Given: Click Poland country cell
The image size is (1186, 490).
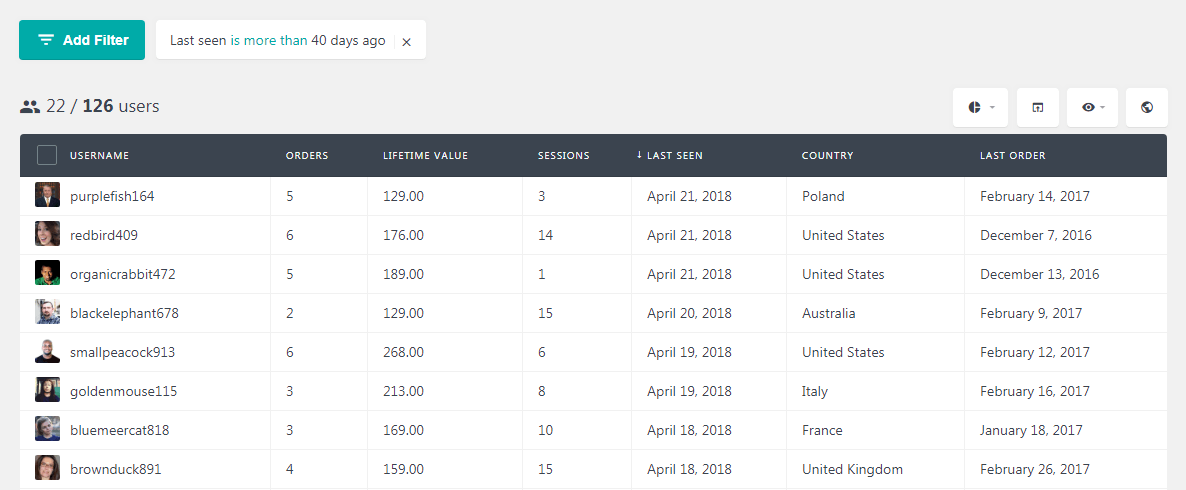Looking at the screenshot, I should (823, 196).
